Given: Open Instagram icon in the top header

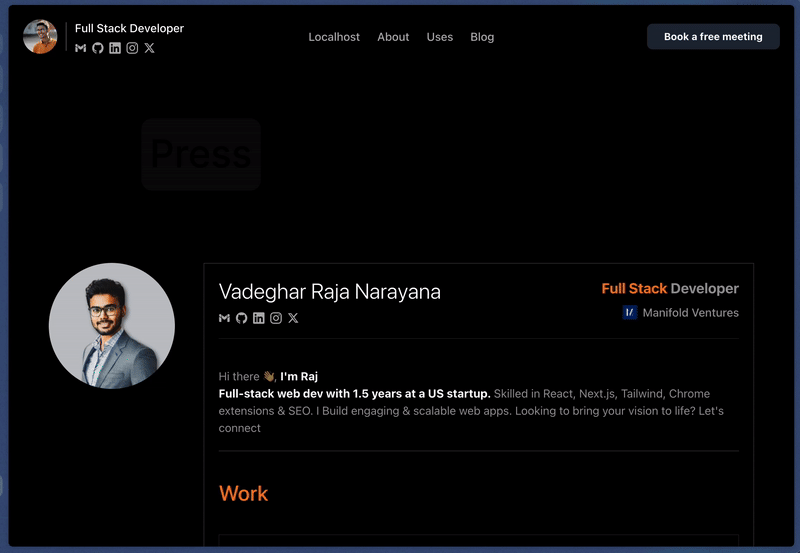Looking at the screenshot, I should click(132, 48).
